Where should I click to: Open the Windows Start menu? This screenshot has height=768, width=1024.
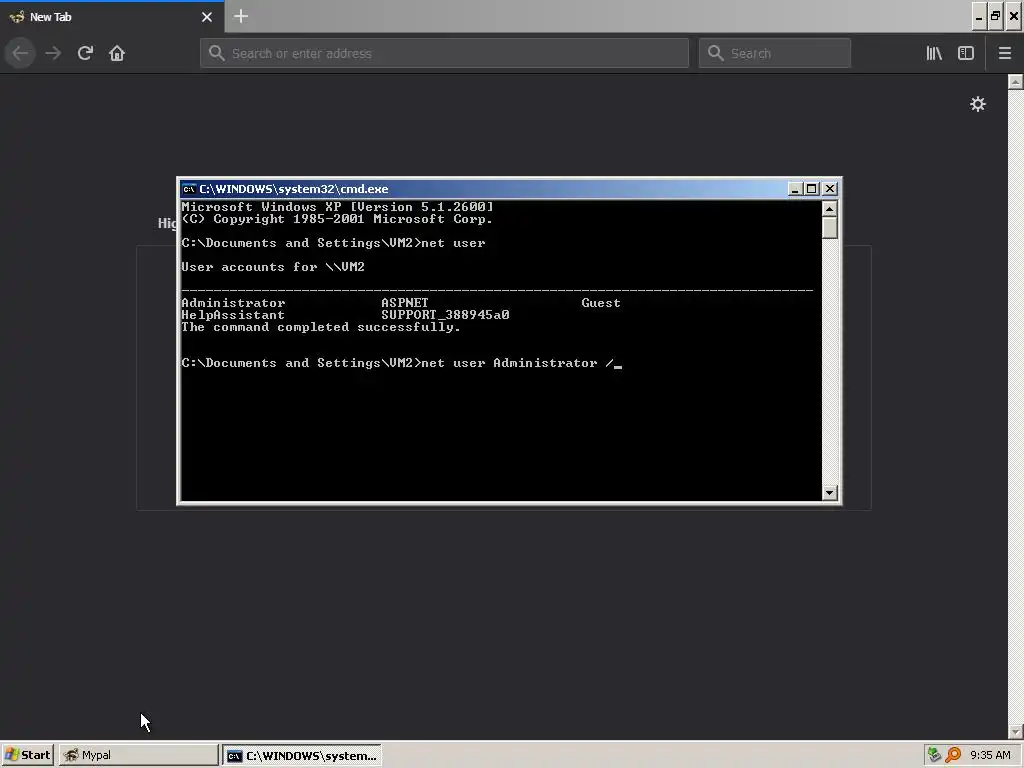27,755
